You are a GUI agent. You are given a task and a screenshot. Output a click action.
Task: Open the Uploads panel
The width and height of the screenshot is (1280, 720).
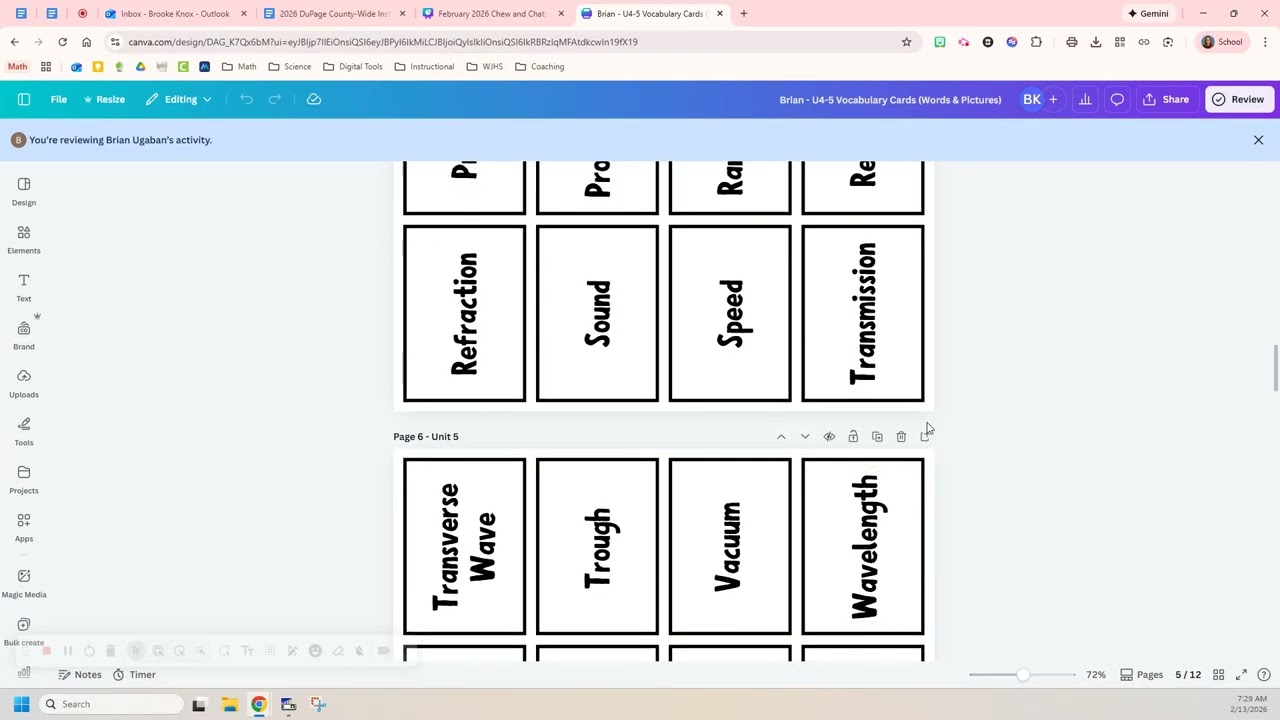coord(24,383)
